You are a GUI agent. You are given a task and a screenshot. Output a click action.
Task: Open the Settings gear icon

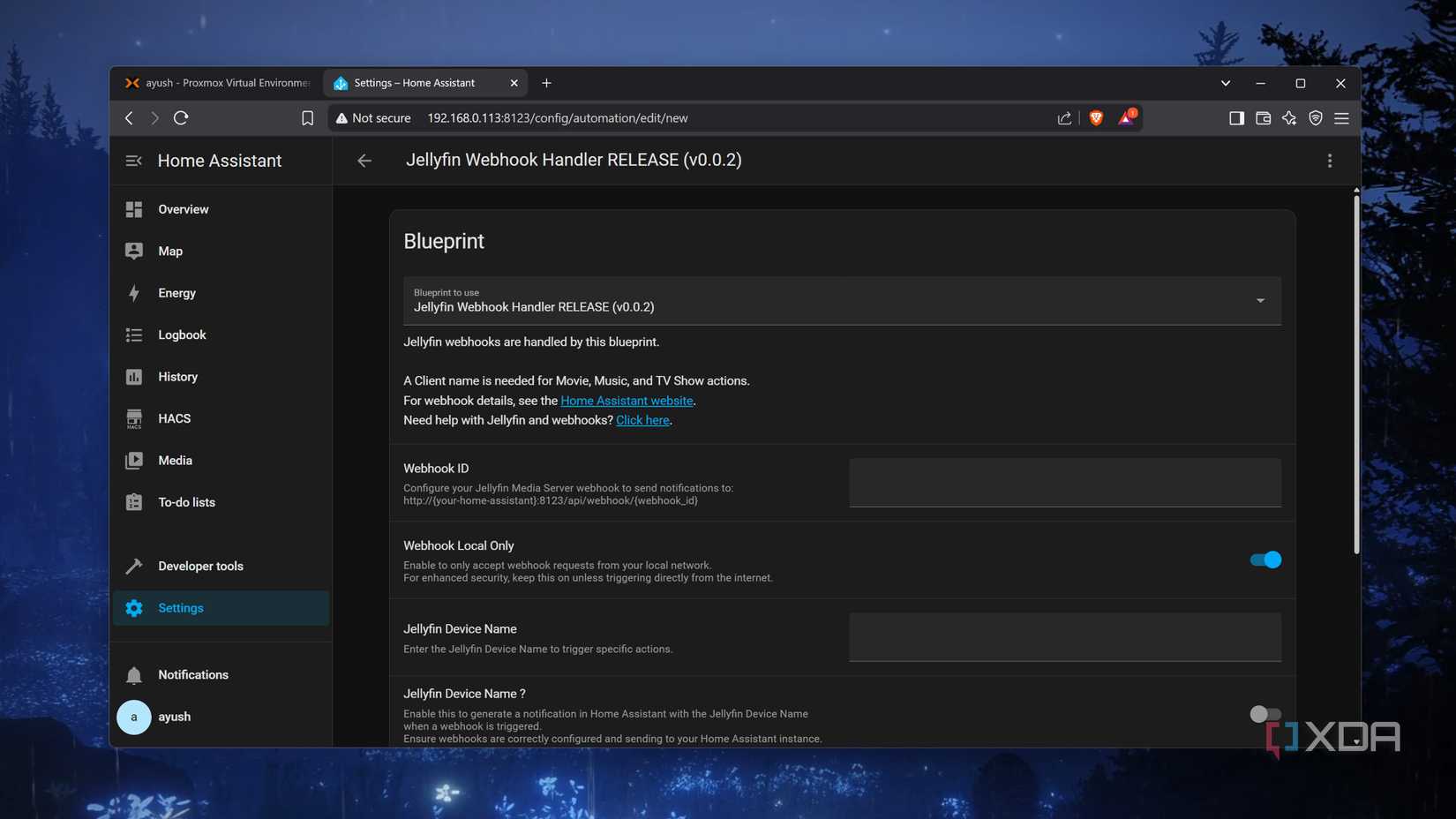click(133, 608)
